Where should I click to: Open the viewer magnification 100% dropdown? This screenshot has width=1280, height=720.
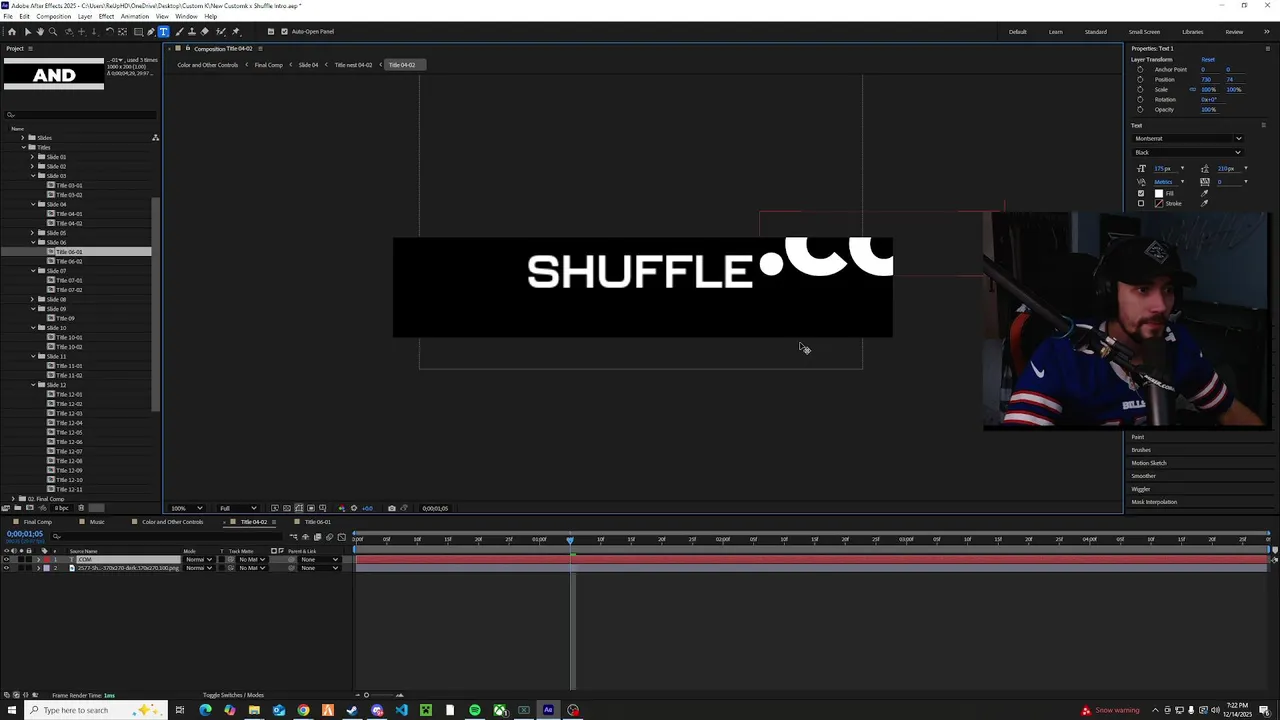click(x=186, y=508)
